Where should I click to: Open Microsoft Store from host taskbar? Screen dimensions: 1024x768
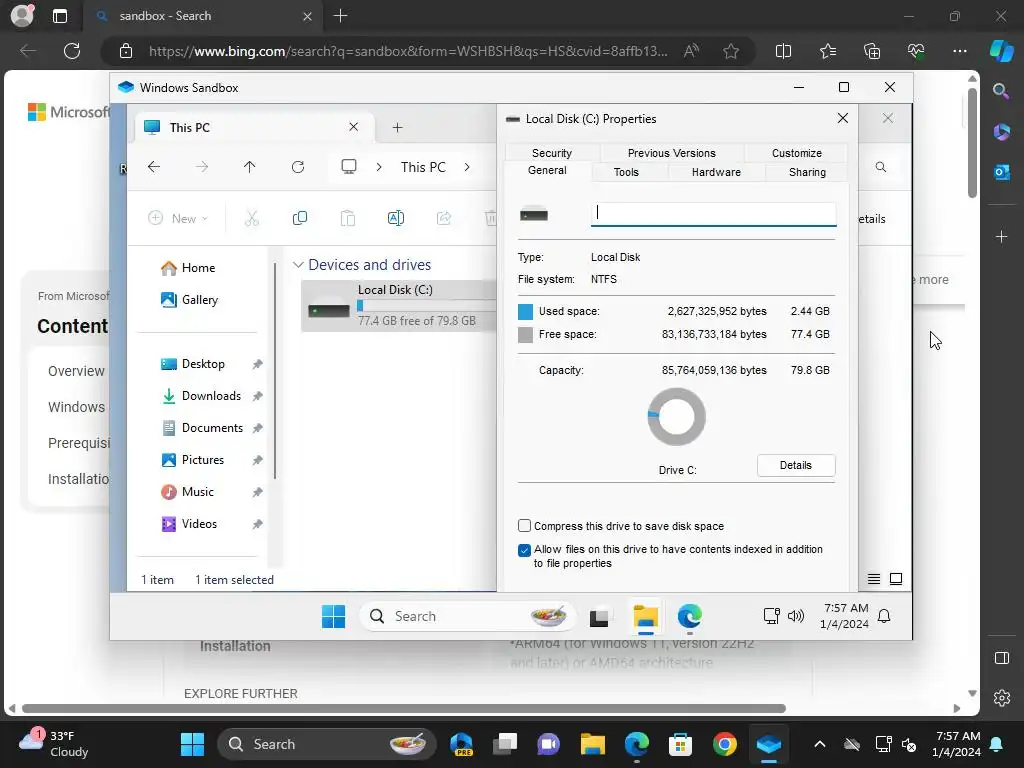(680, 744)
